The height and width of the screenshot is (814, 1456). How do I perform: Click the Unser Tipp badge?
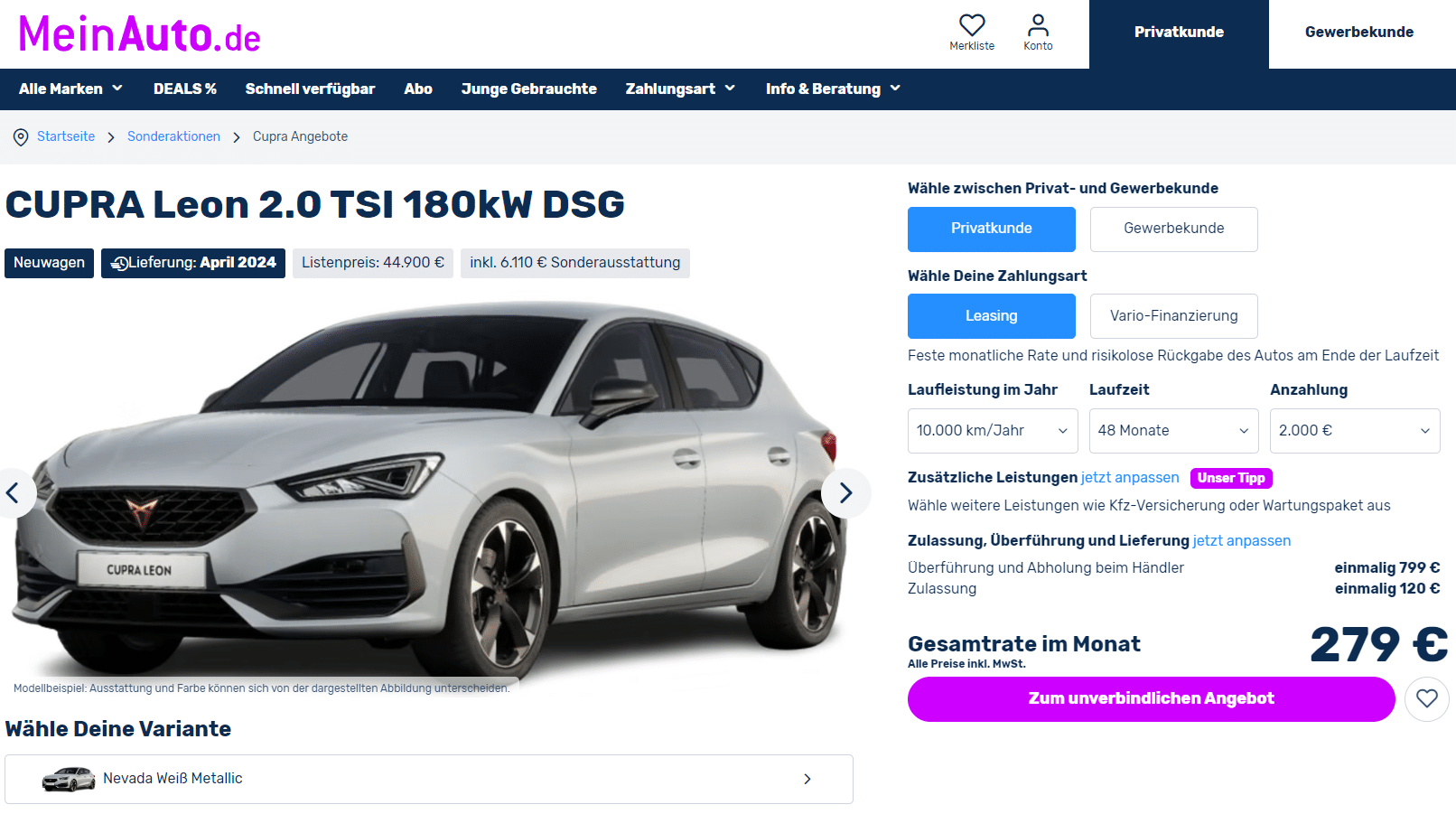tap(1231, 478)
